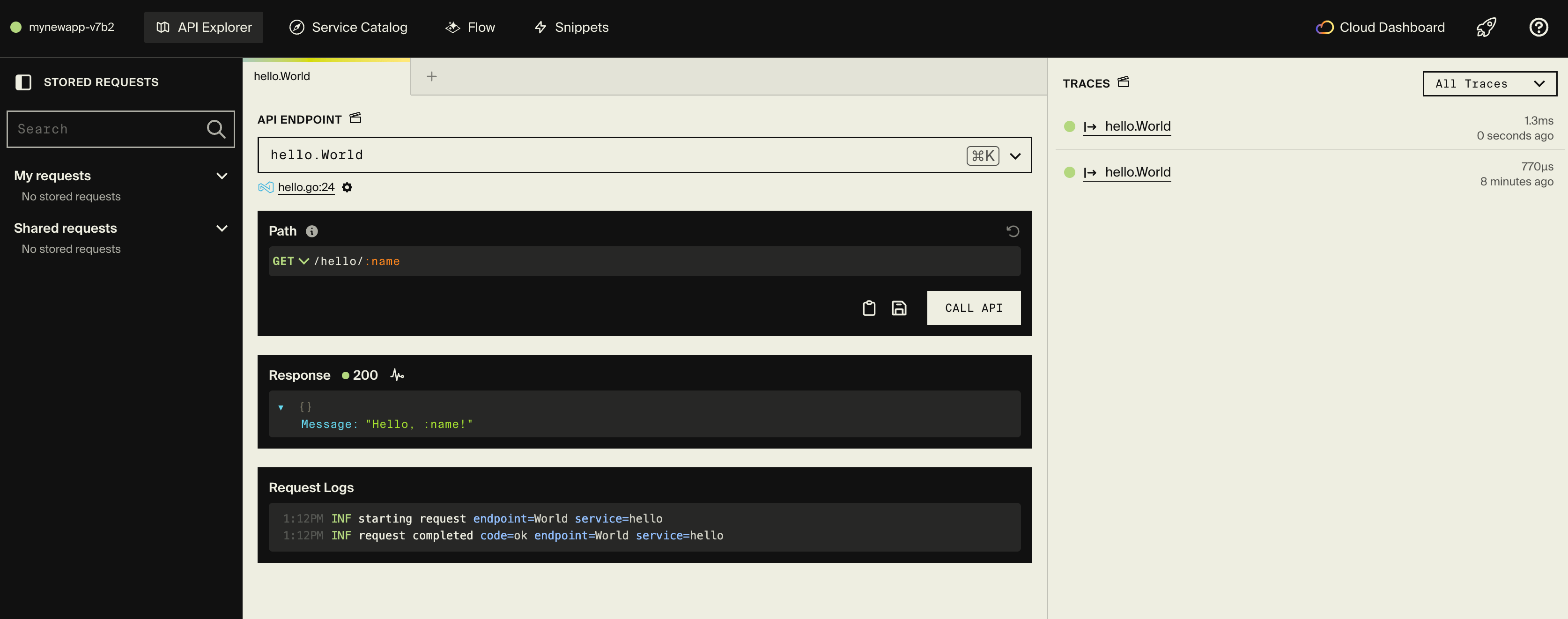Screen dimensions: 1568x619
Task: Click the Service Catalog compass icon
Action: pos(296,27)
